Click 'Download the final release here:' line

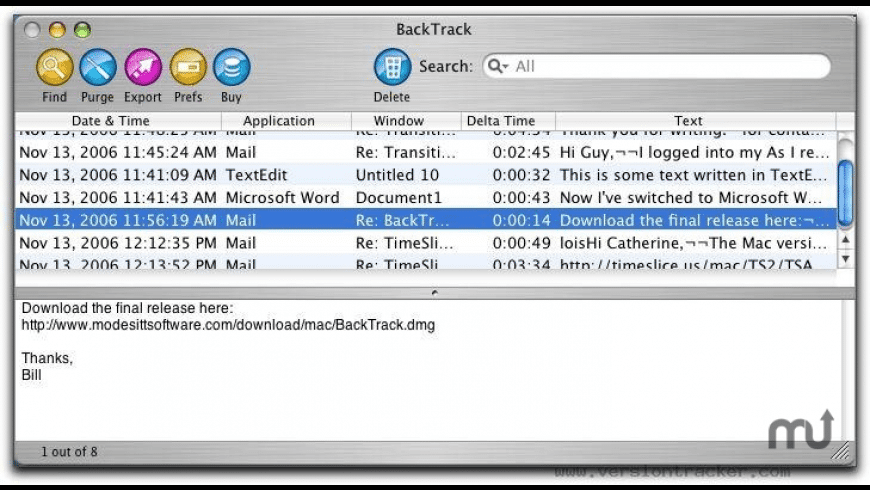[x=128, y=308]
